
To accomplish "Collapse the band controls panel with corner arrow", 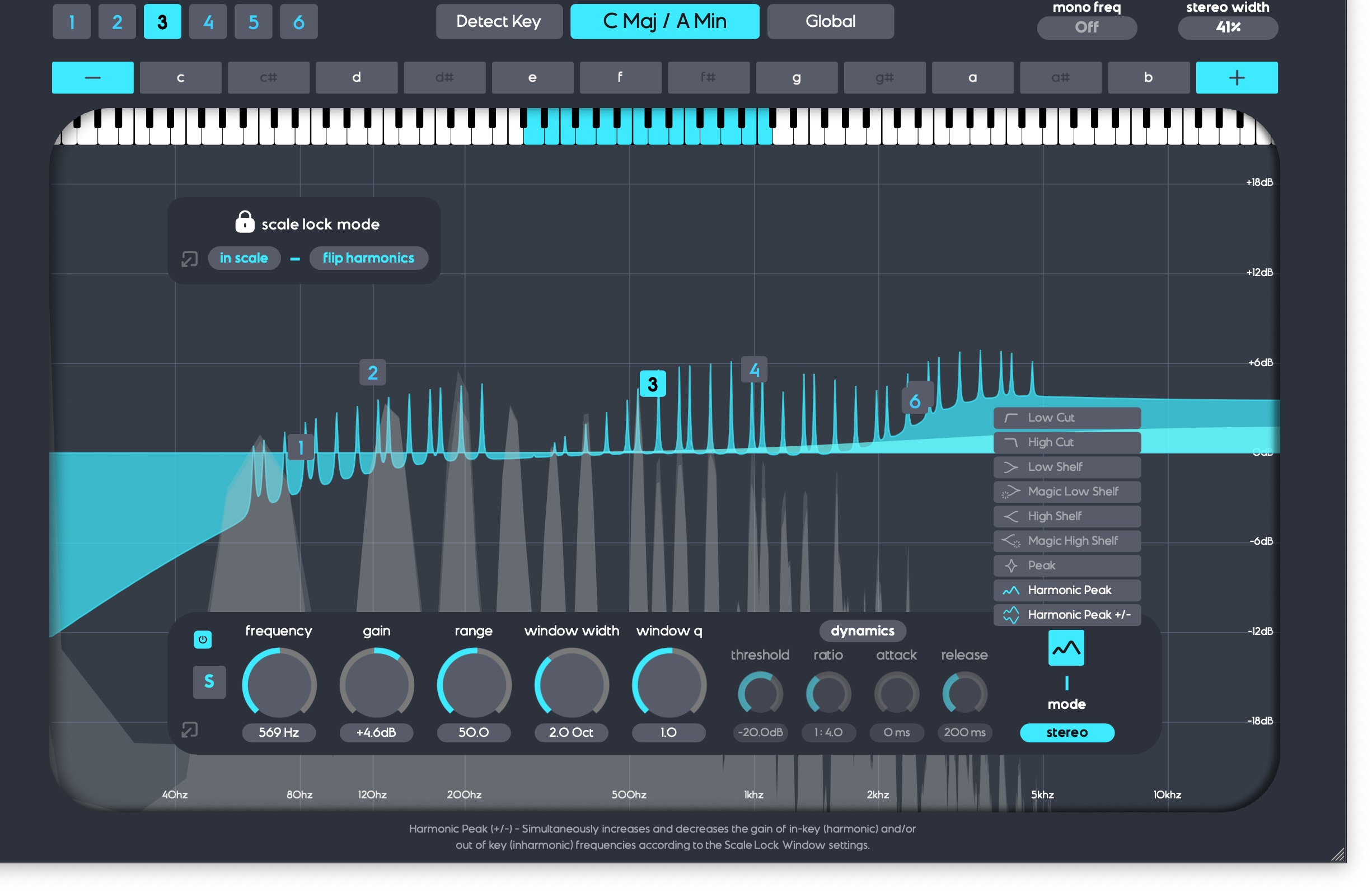I will click(x=189, y=731).
